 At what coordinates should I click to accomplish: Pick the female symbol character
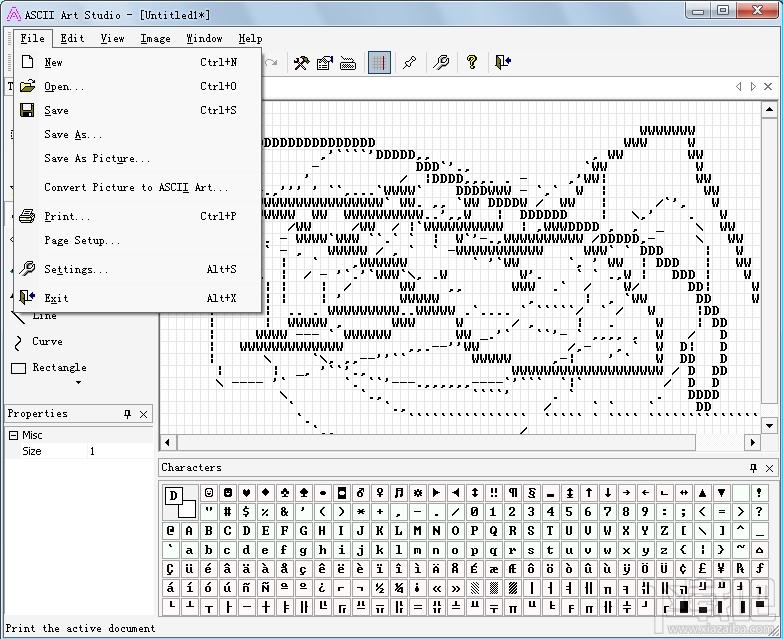[x=380, y=493]
